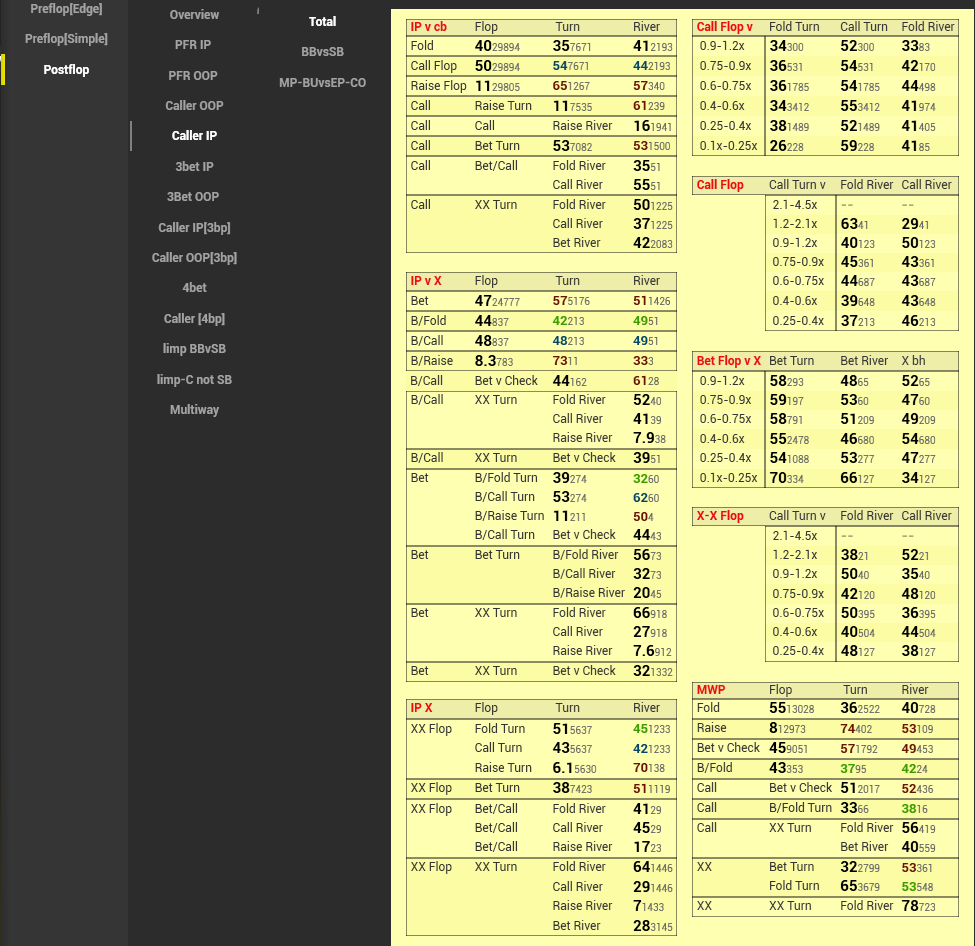
Task: Open the Preflop[Edge] section
Action: pos(66,9)
